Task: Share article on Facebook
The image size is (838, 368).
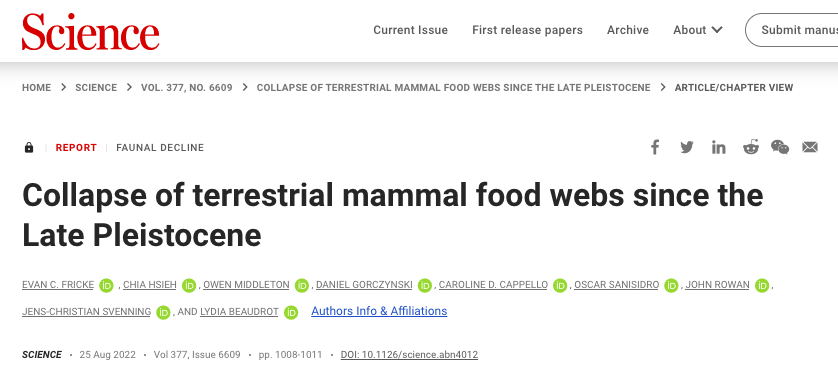Action: [655, 147]
